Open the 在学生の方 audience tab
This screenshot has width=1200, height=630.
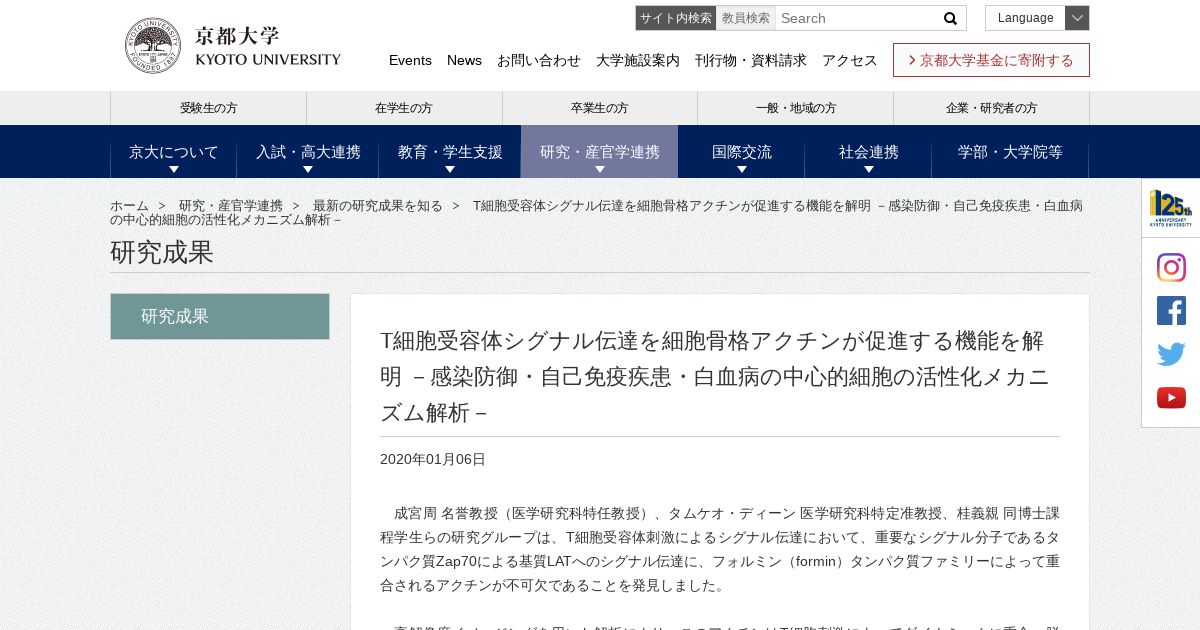[x=404, y=108]
